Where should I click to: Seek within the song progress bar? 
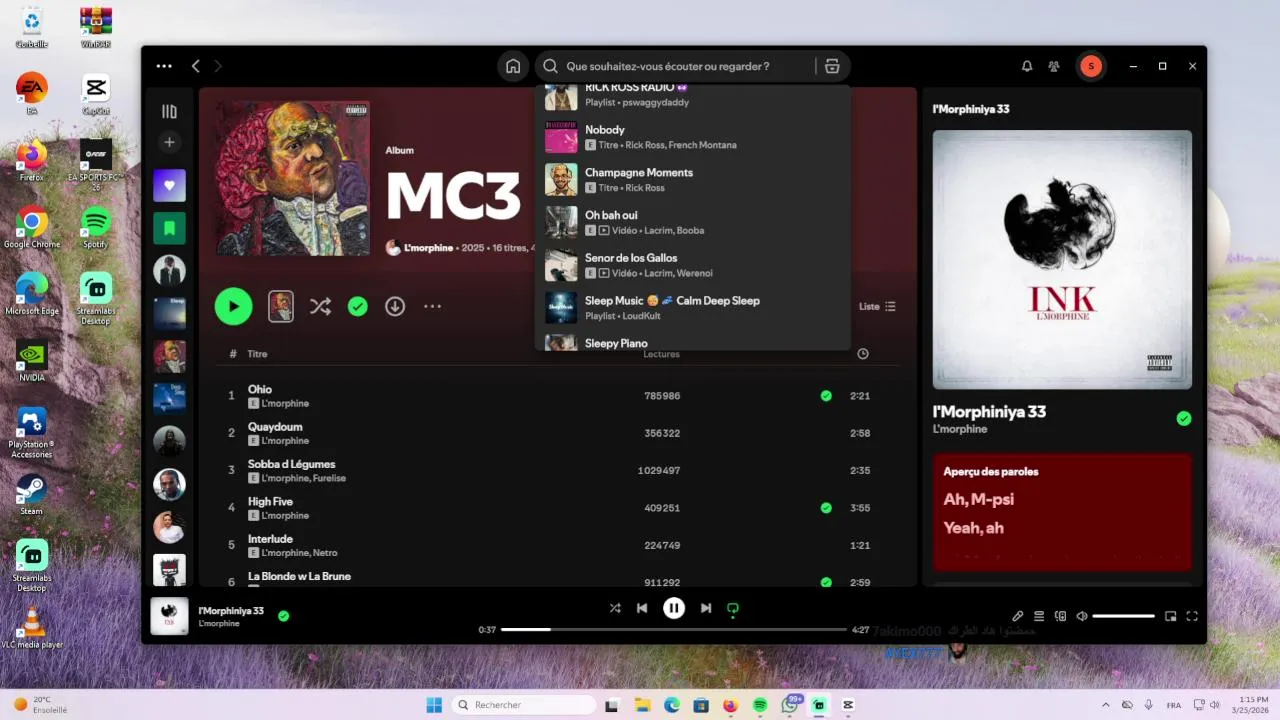pyautogui.click(x=674, y=630)
